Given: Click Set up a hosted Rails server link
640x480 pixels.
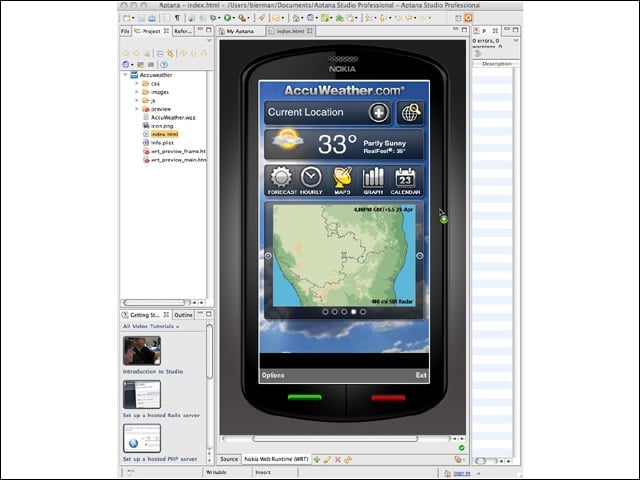Looking at the screenshot, I should click(x=161, y=416).
